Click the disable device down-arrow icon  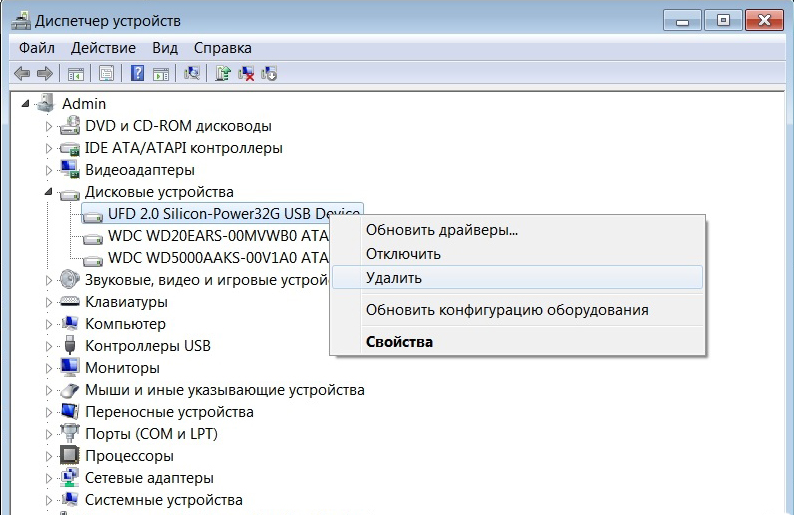(269, 74)
